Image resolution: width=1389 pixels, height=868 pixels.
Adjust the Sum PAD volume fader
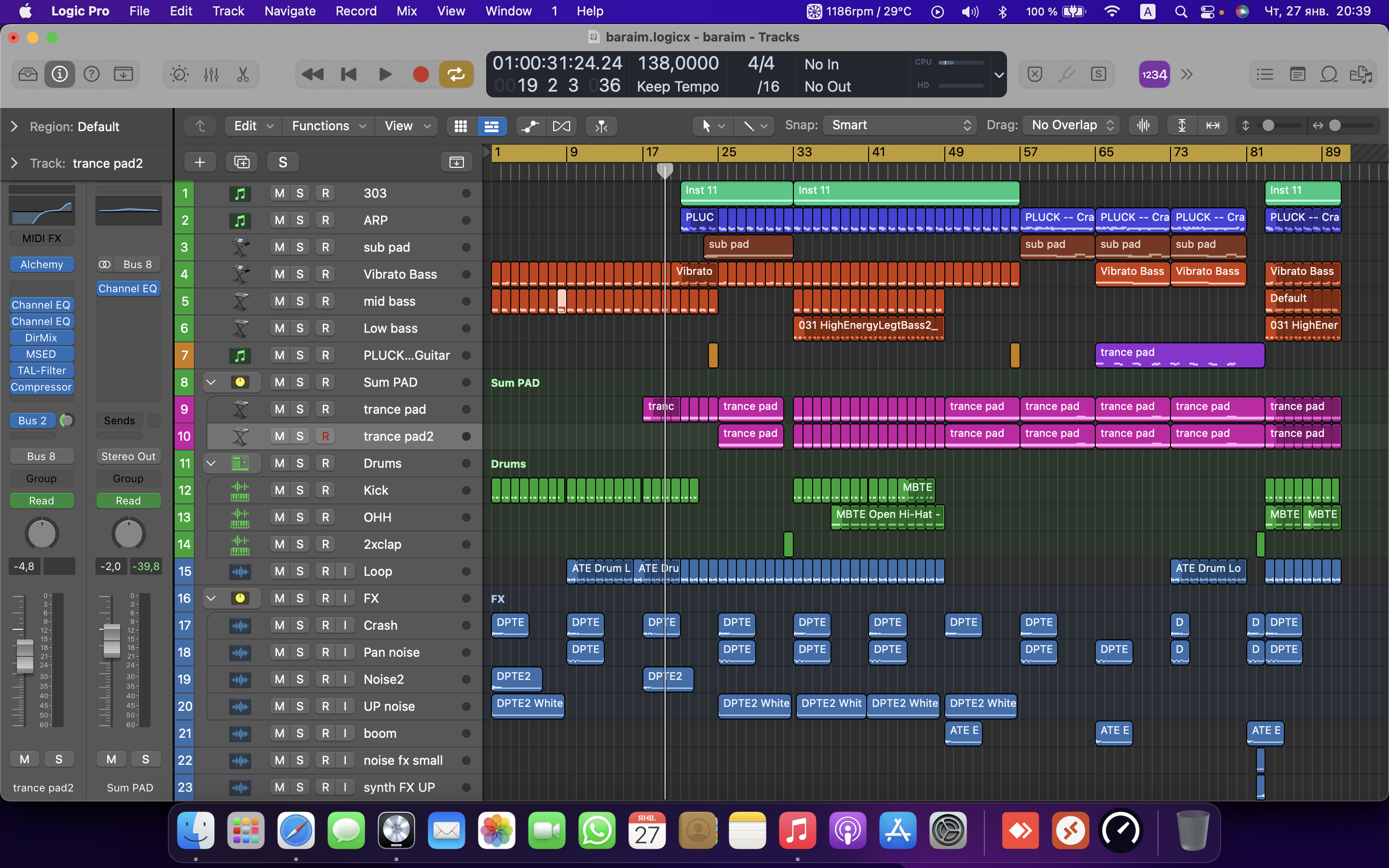(x=111, y=641)
